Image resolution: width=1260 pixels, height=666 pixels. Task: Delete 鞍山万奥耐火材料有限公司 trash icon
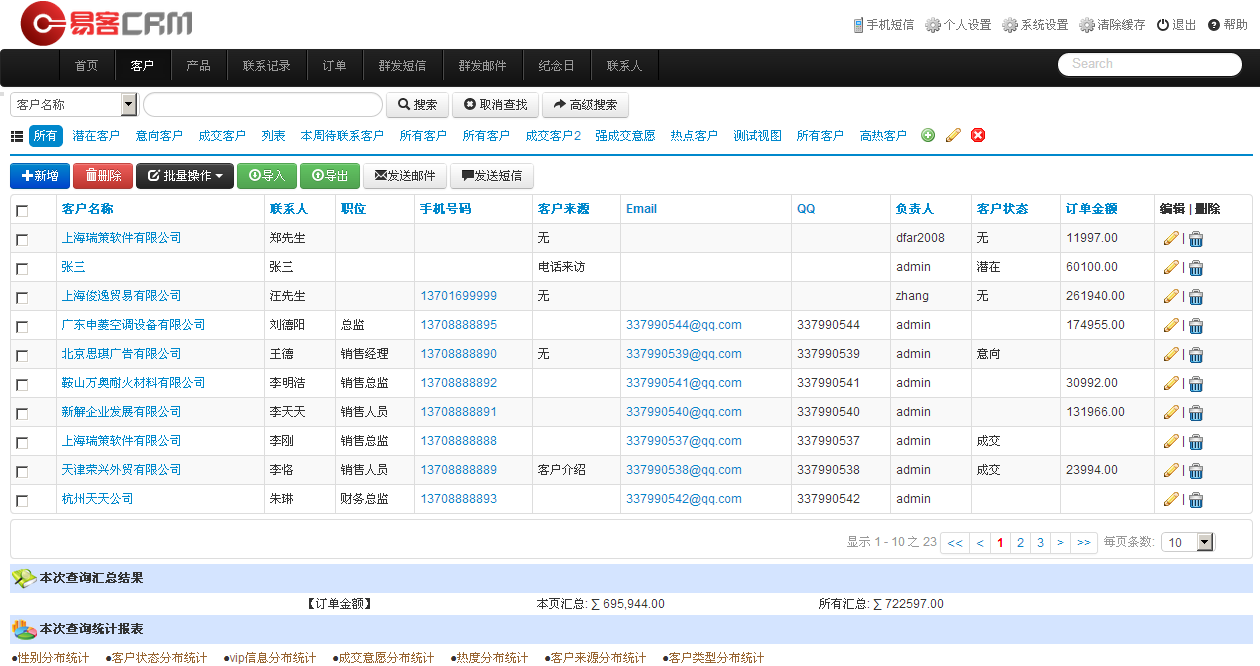coord(1196,384)
